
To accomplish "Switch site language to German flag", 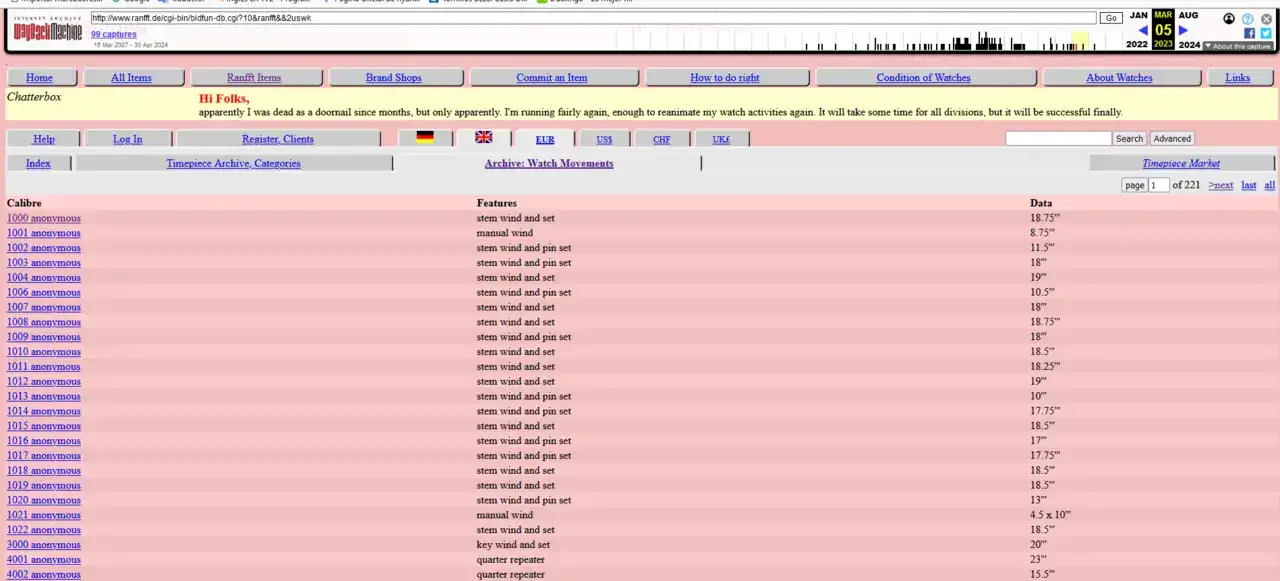I will click(425, 138).
